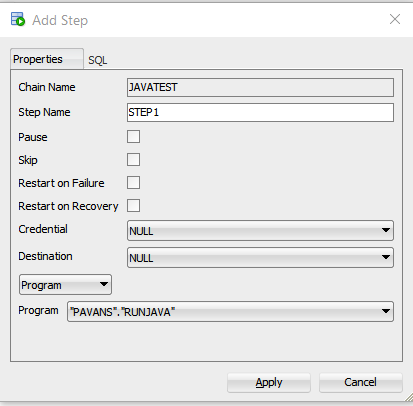Expand the Destination dropdown list
Image resolution: width=413 pixels, height=406 pixels.
pos(260,257)
